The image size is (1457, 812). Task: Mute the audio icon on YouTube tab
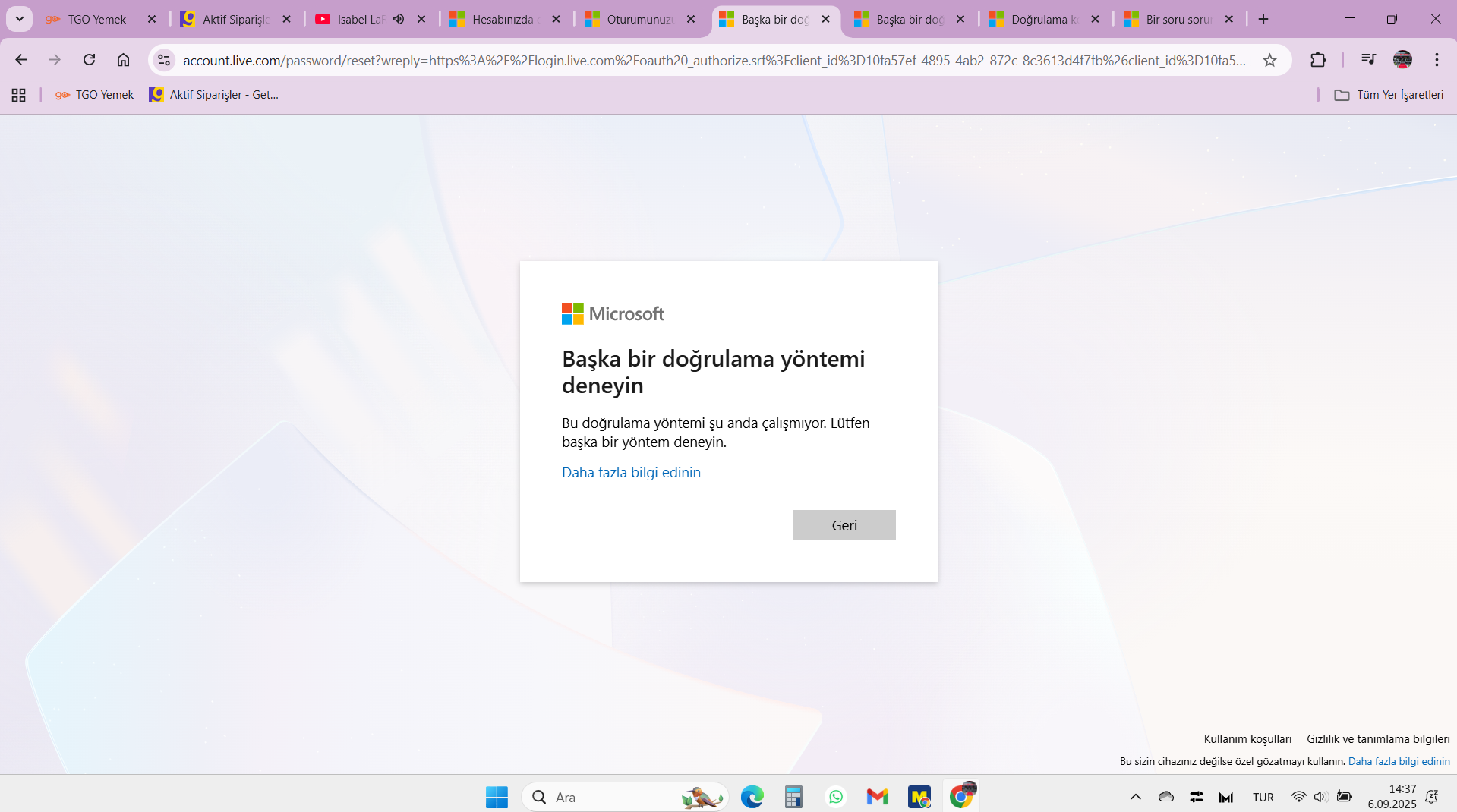tap(399, 19)
